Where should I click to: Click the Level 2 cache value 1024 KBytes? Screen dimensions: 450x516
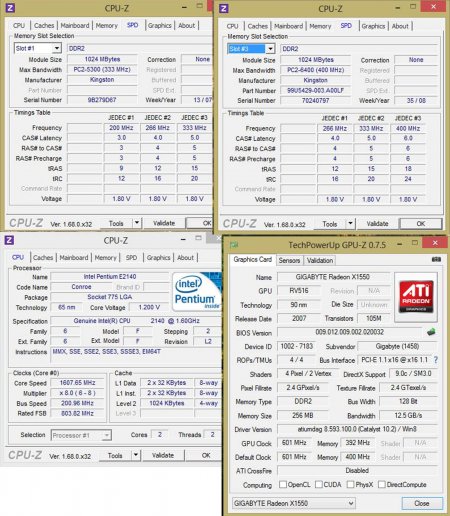click(167, 403)
